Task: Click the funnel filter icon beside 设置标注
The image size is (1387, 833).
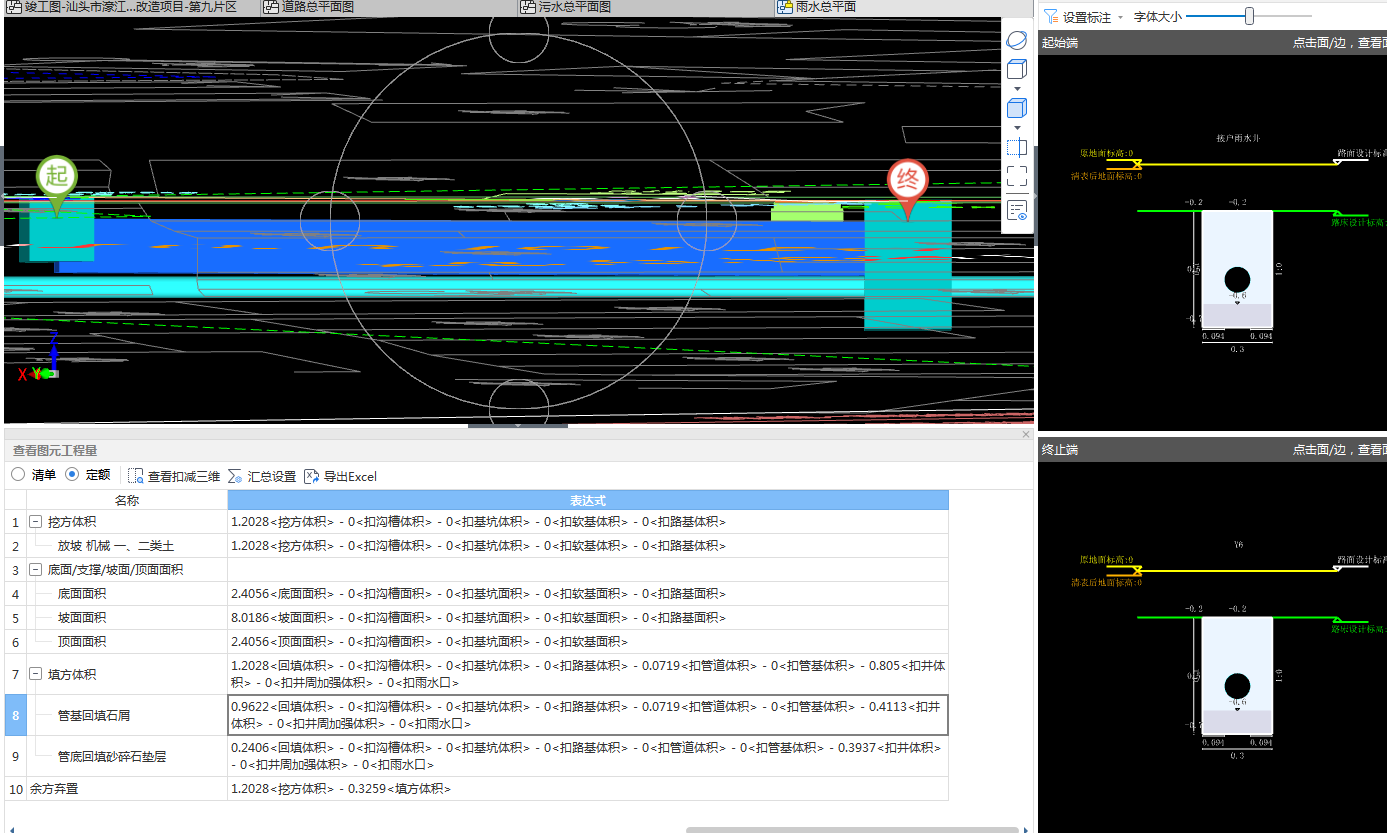Action: coord(1050,17)
